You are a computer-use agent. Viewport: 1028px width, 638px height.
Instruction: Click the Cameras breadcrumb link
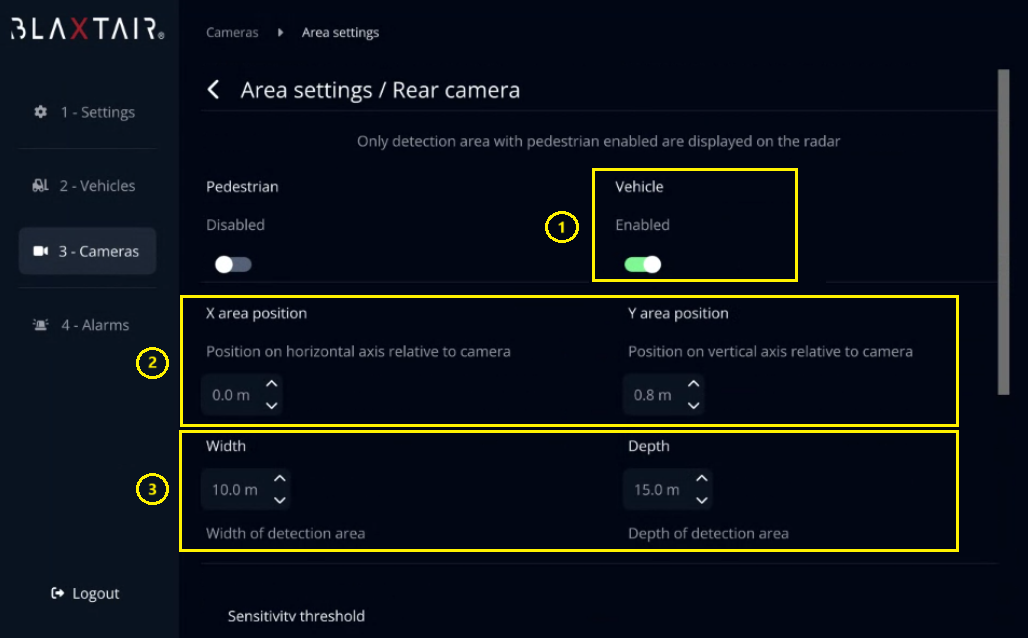232,32
